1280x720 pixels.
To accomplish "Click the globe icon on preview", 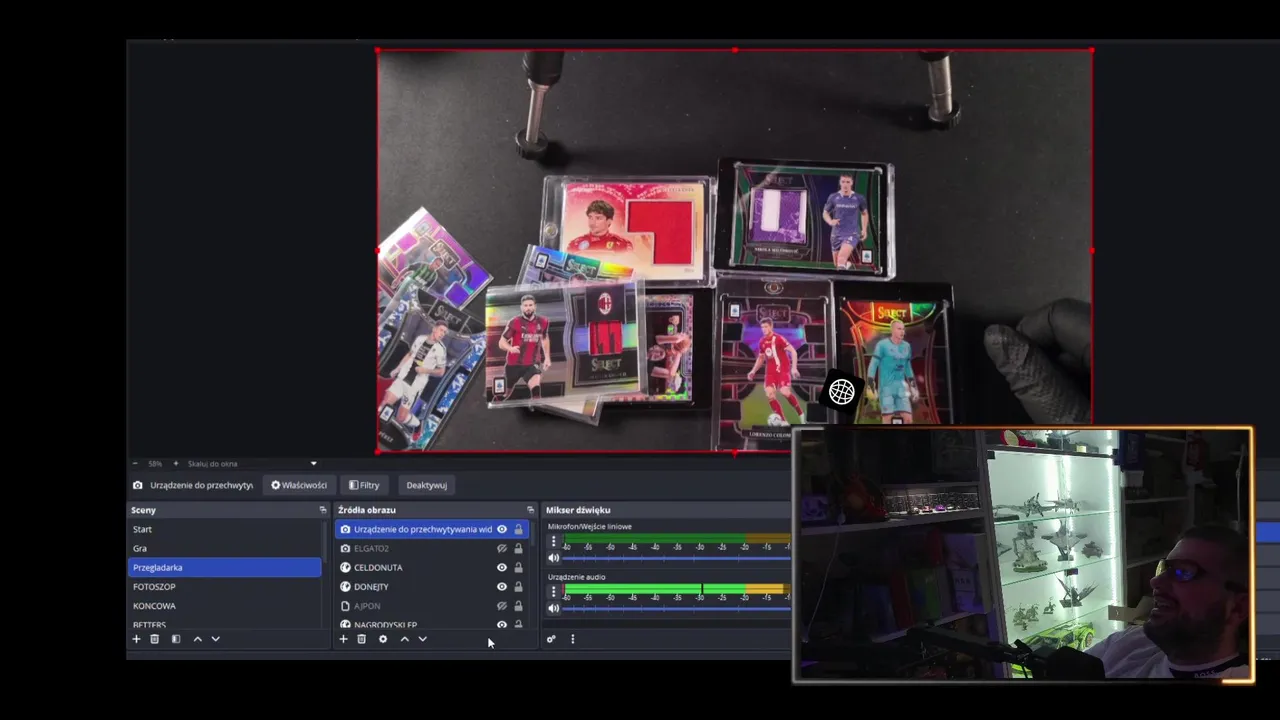I will pyautogui.click(x=842, y=393).
